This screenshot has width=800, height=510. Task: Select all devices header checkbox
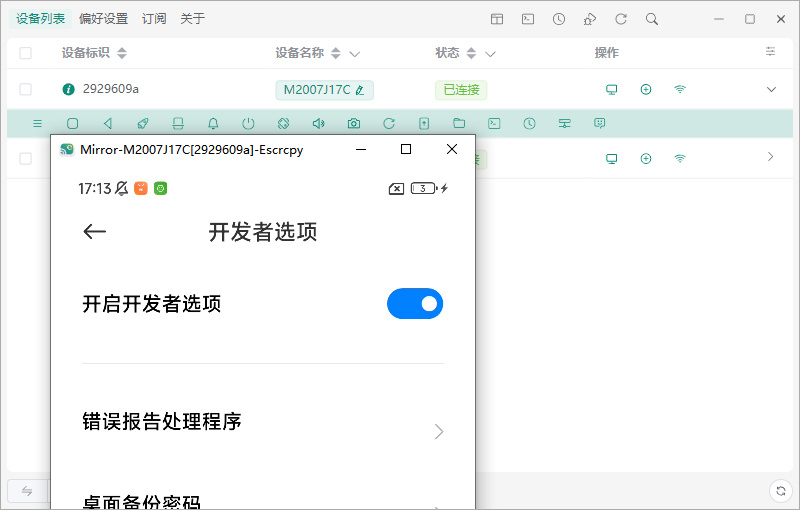(26, 53)
